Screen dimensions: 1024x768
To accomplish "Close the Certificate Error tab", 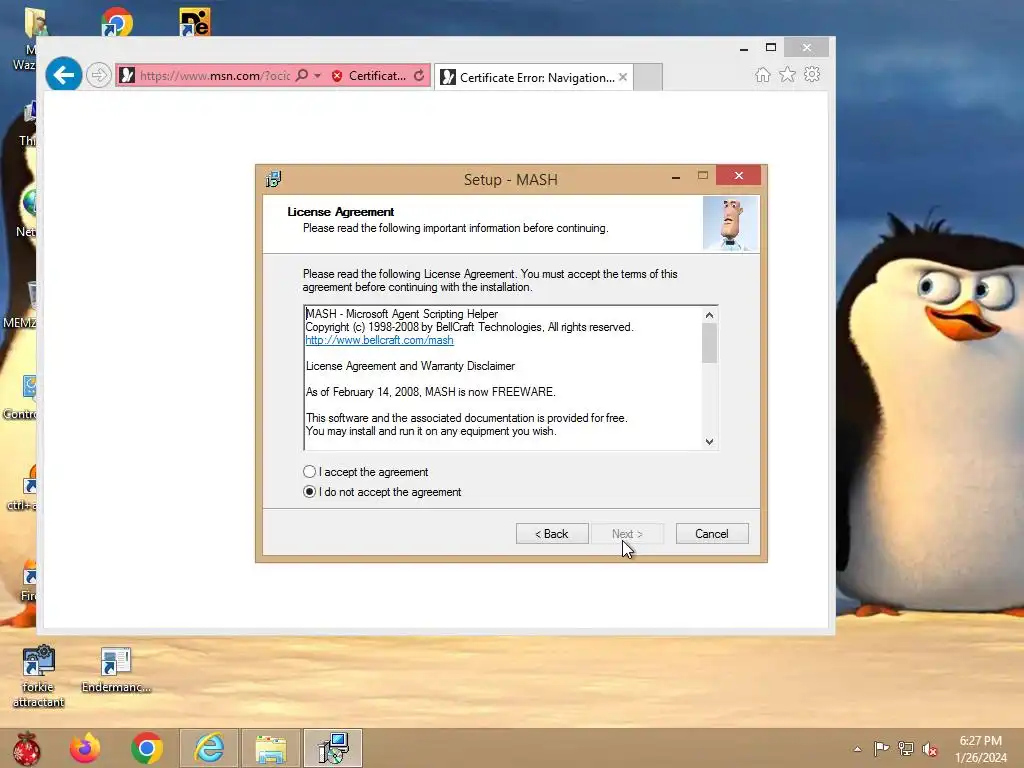I will (x=623, y=77).
